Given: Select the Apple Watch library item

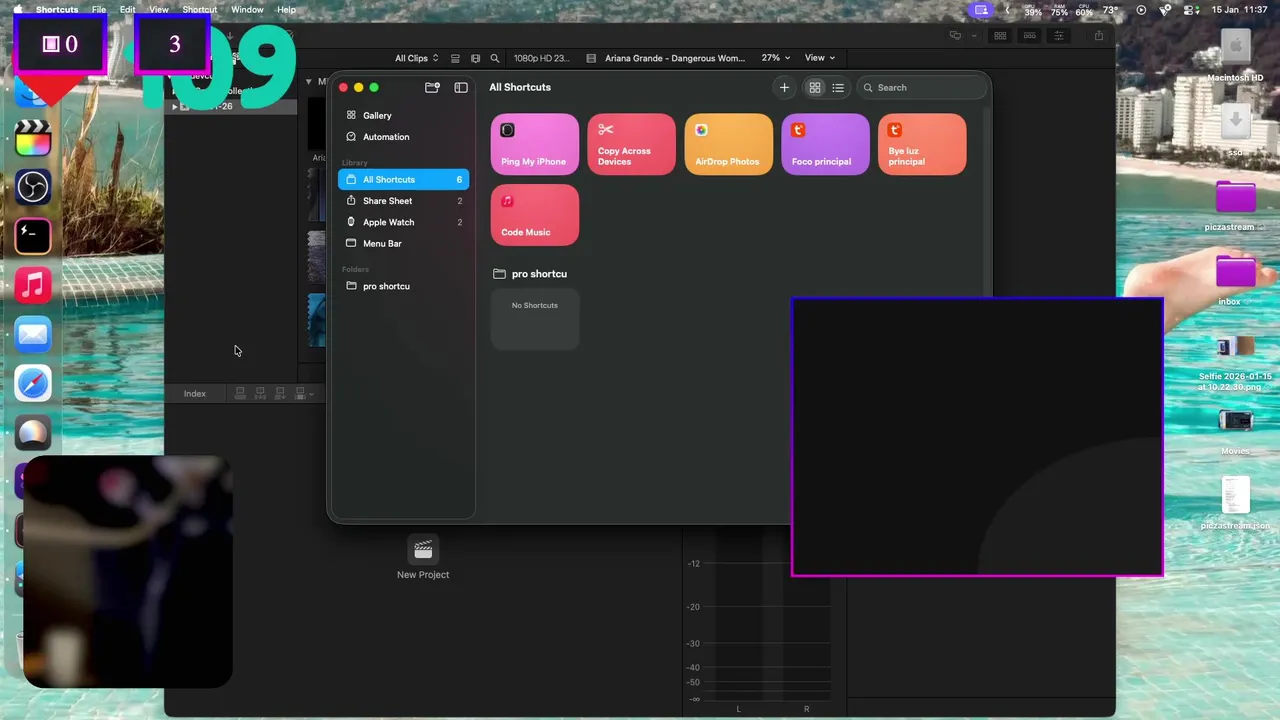Looking at the screenshot, I should pos(403,222).
